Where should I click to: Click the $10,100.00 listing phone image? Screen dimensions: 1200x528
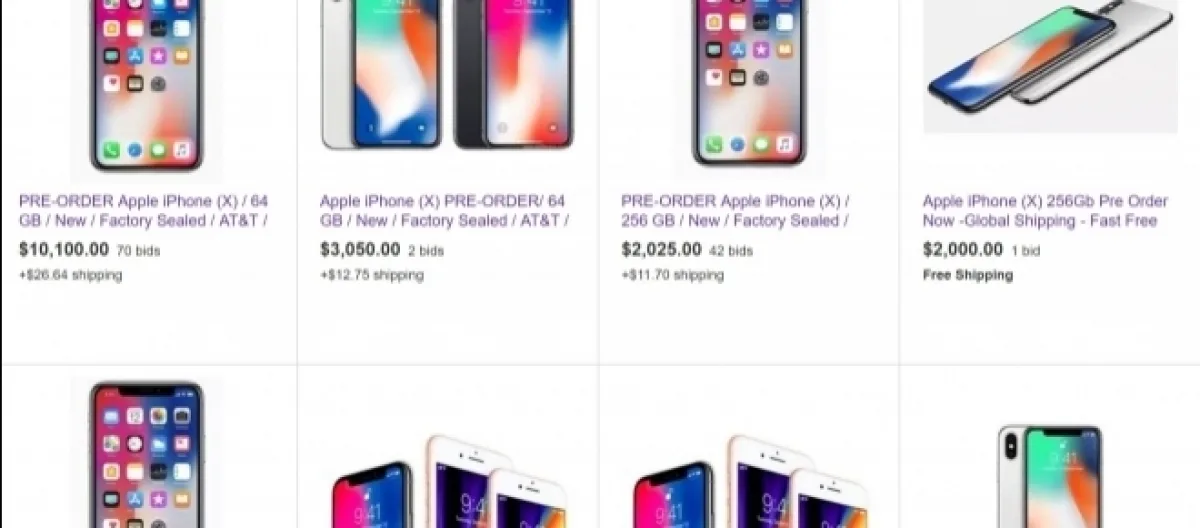point(147,87)
